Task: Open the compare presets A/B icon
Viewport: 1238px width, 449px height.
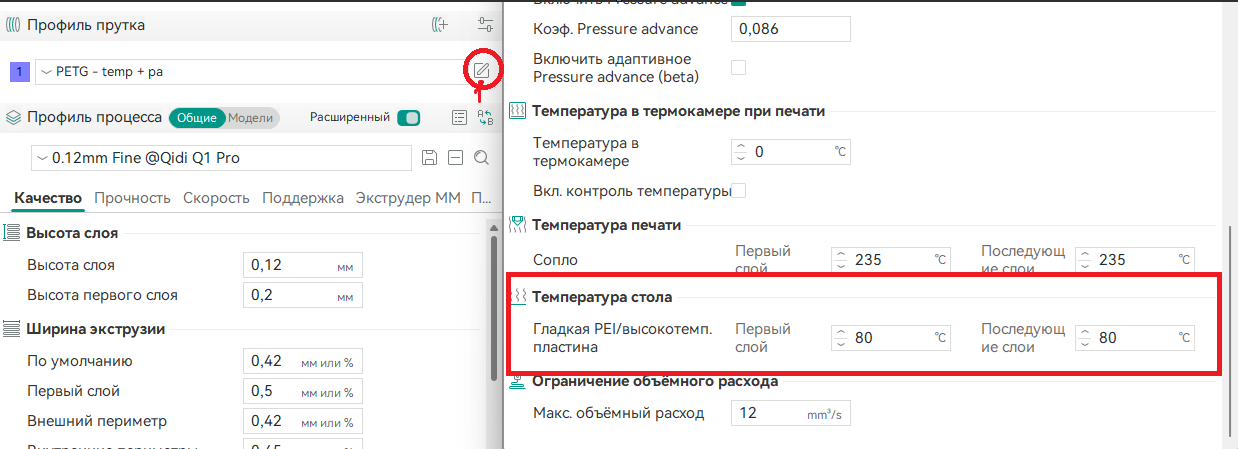Action: (485, 118)
